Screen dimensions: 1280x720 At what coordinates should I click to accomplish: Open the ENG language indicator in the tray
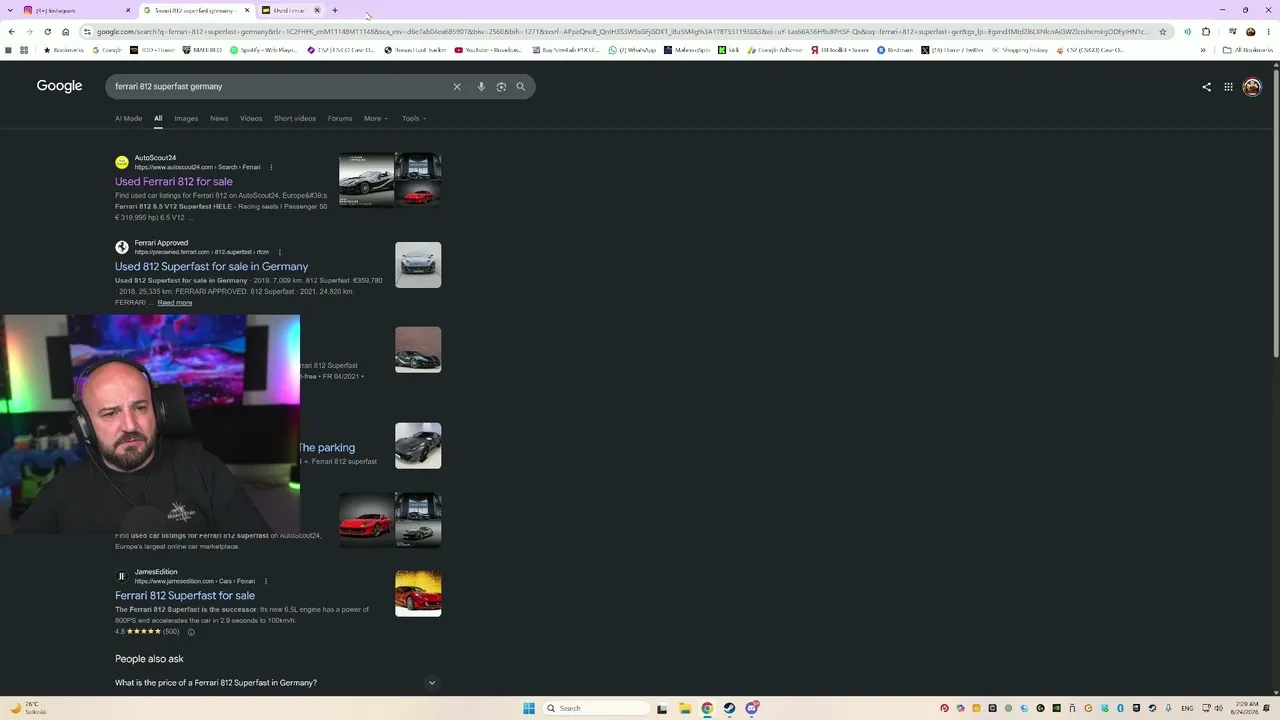[1187, 708]
